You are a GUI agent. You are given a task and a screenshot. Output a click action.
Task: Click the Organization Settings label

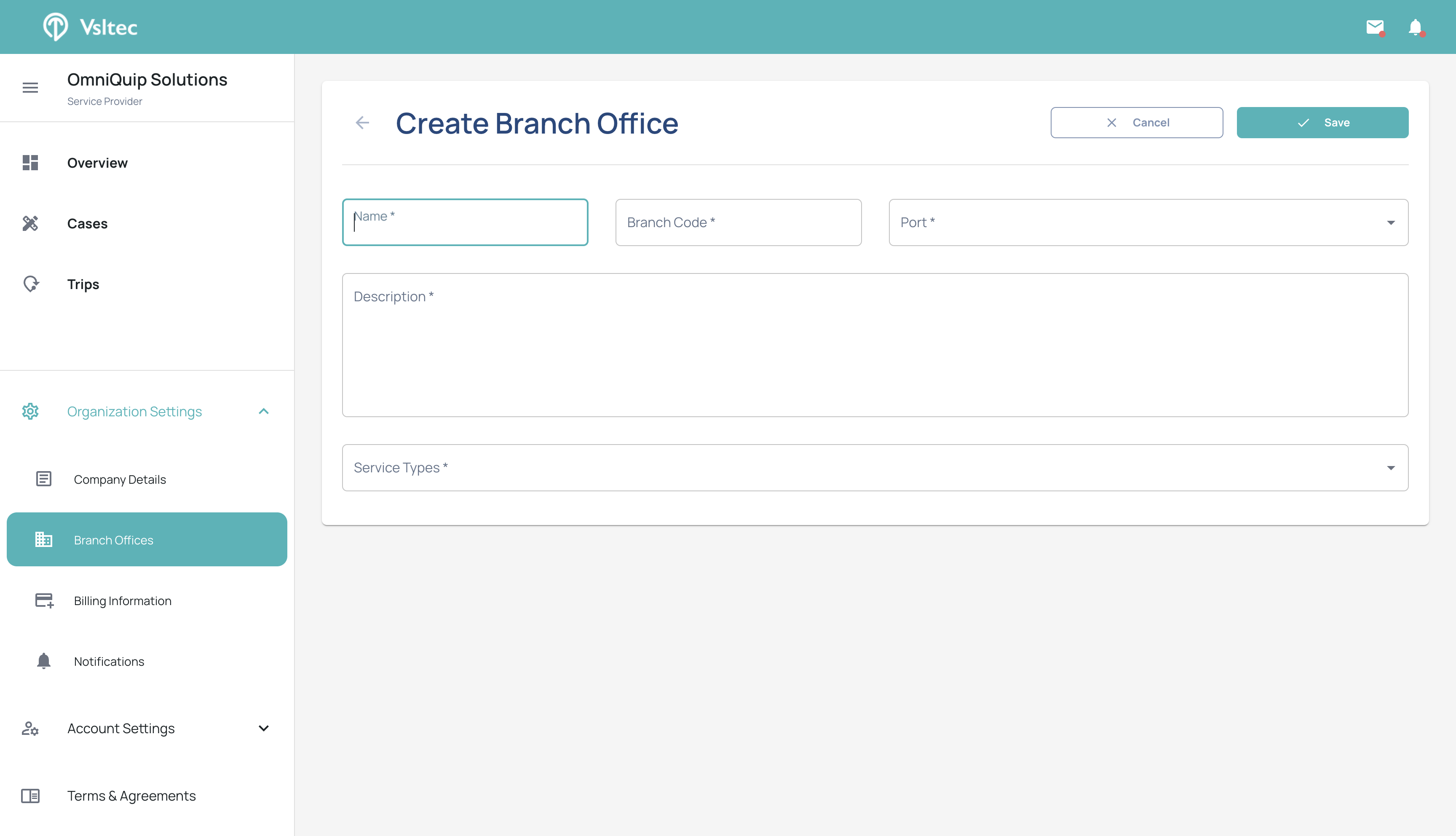(x=134, y=411)
